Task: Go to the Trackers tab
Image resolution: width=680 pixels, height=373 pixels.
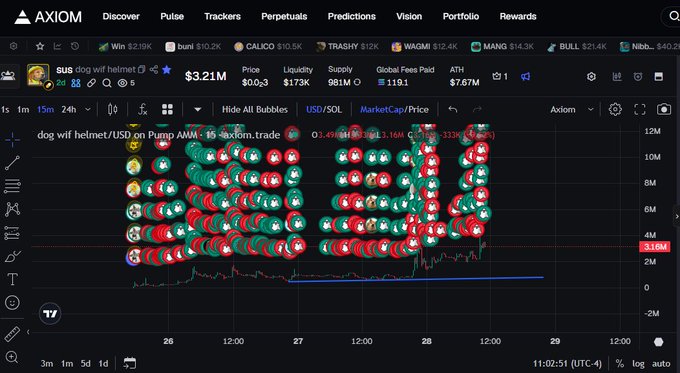Action: [x=222, y=16]
